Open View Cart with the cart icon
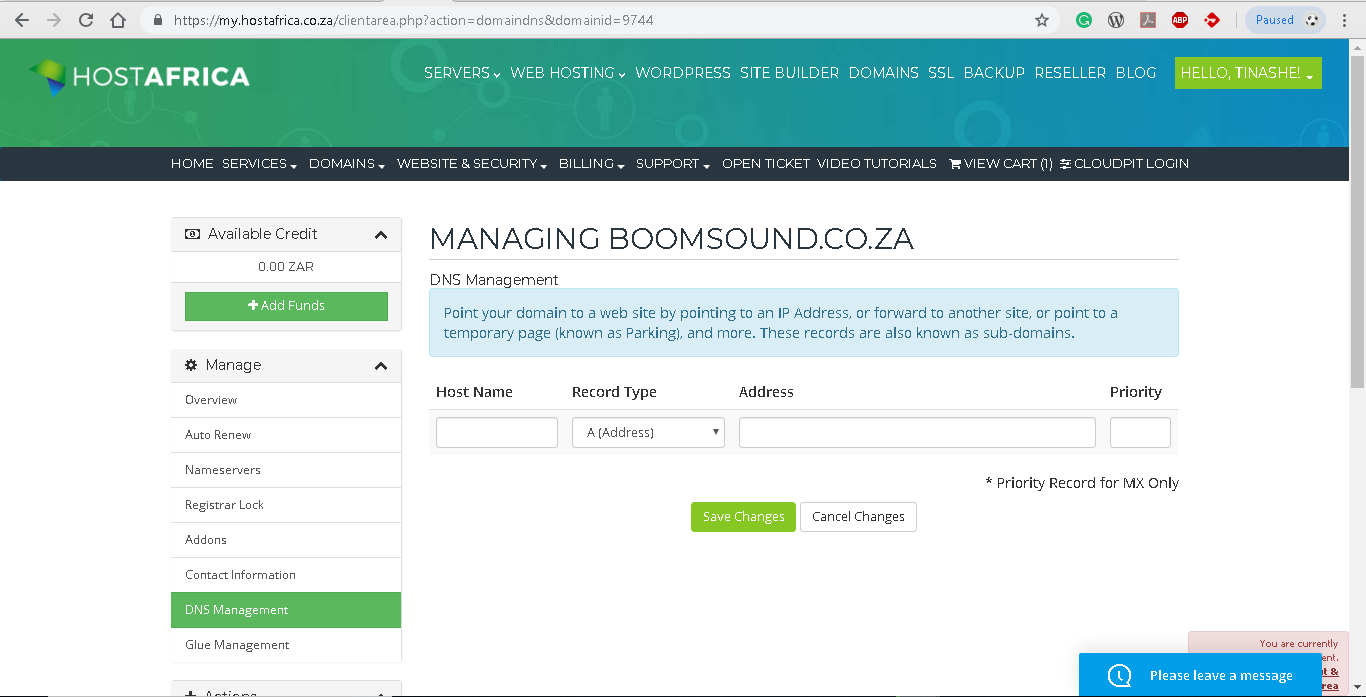Screen dimensions: 1366x697 [x=1000, y=163]
